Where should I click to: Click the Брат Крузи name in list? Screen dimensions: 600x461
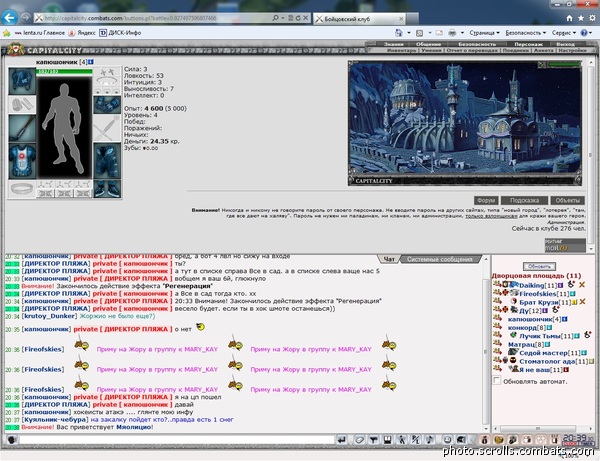[x=539, y=302]
